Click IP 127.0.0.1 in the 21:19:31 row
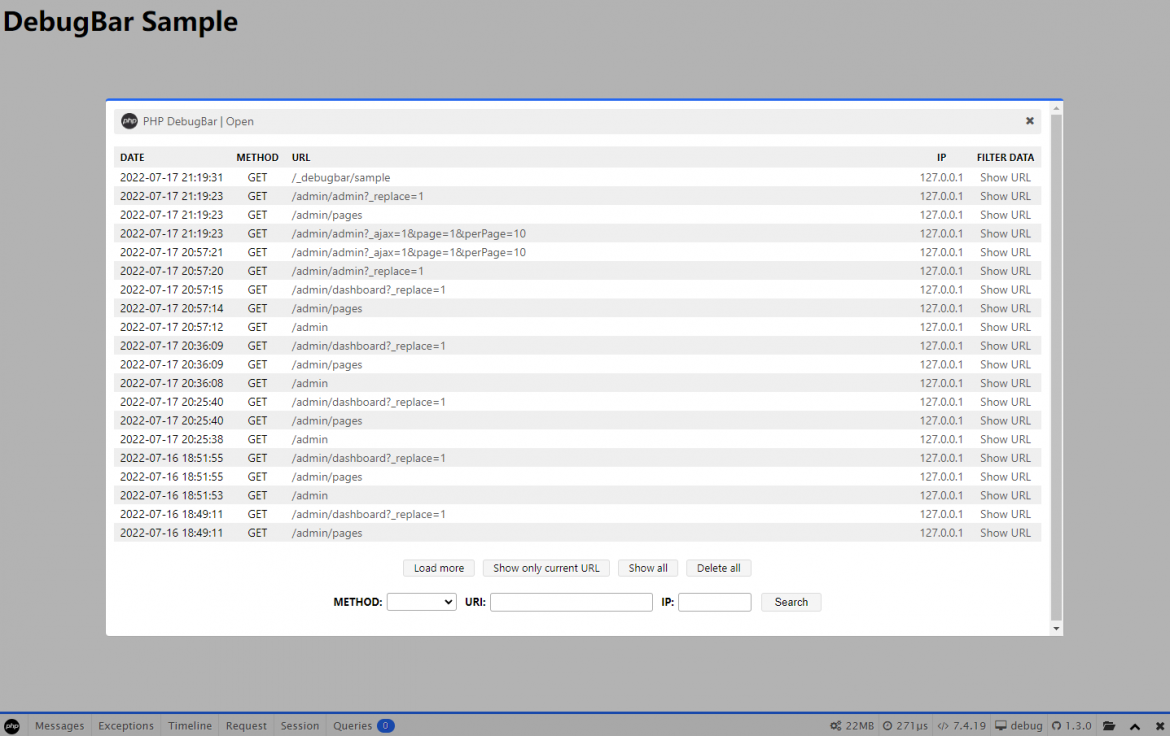 click(x=941, y=178)
